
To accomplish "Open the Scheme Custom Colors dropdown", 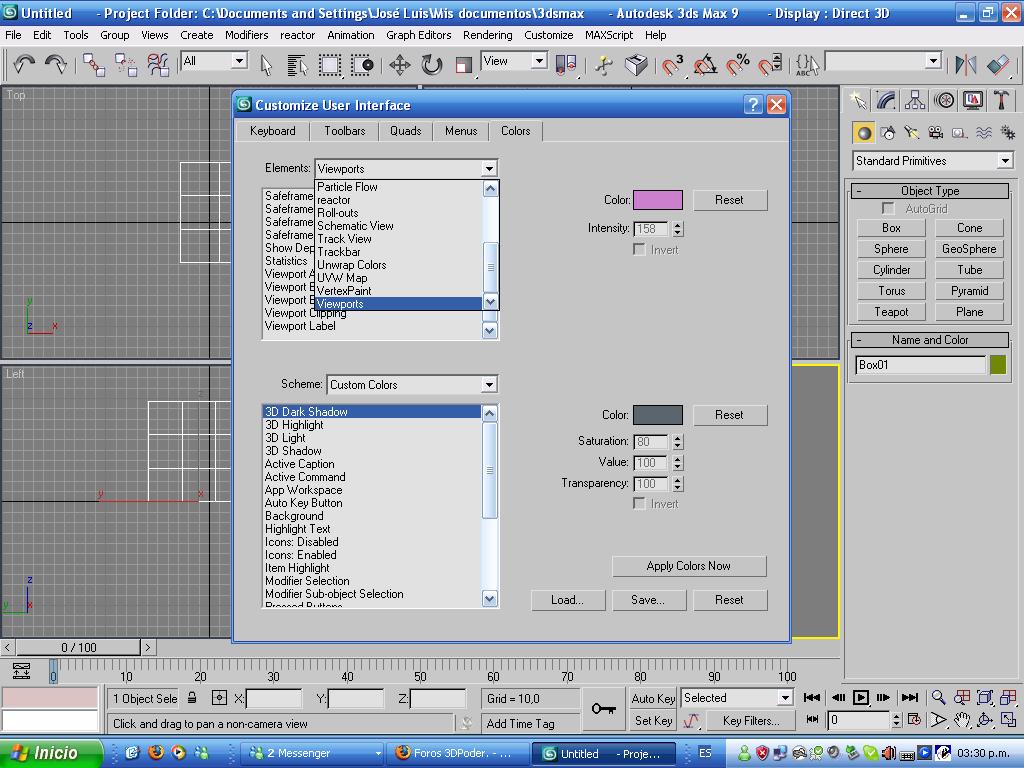I will pyautogui.click(x=412, y=385).
